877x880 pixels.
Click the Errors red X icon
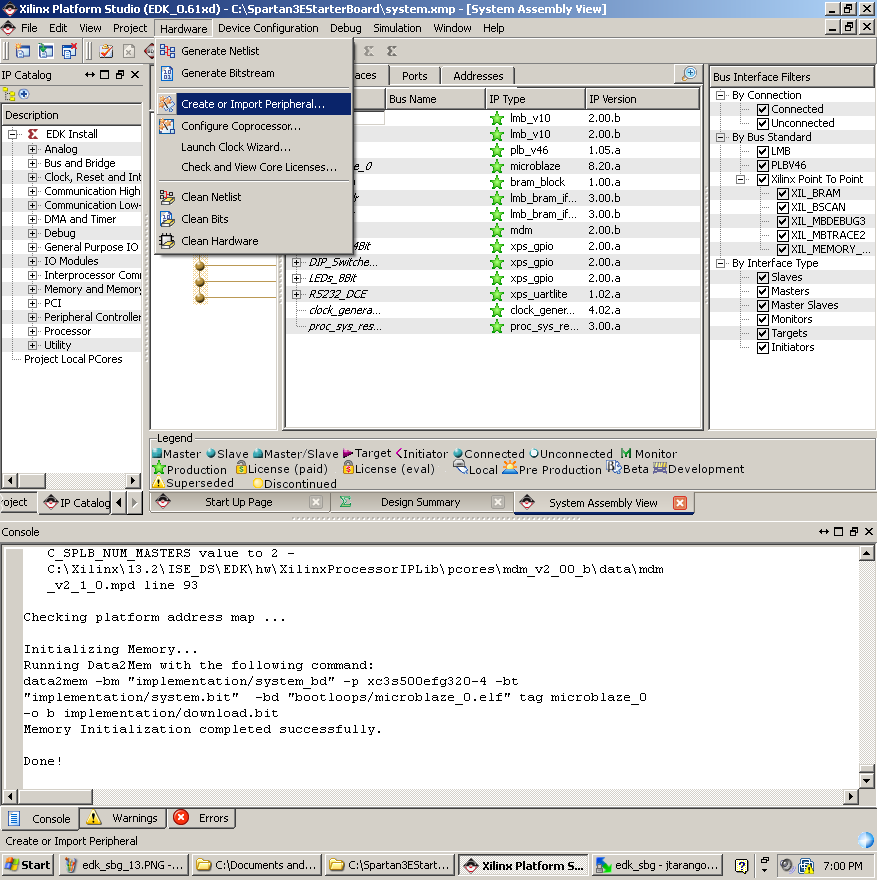point(181,818)
